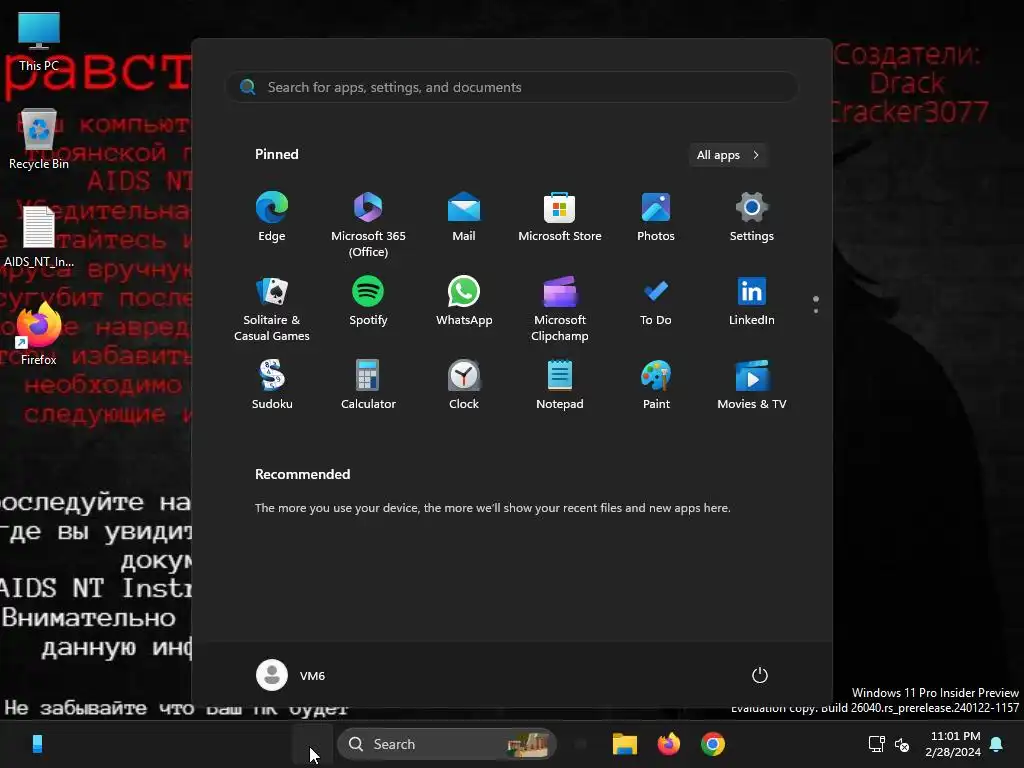Launch Movies & TV
Screen dimensions: 1024x768
pyautogui.click(x=752, y=385)
